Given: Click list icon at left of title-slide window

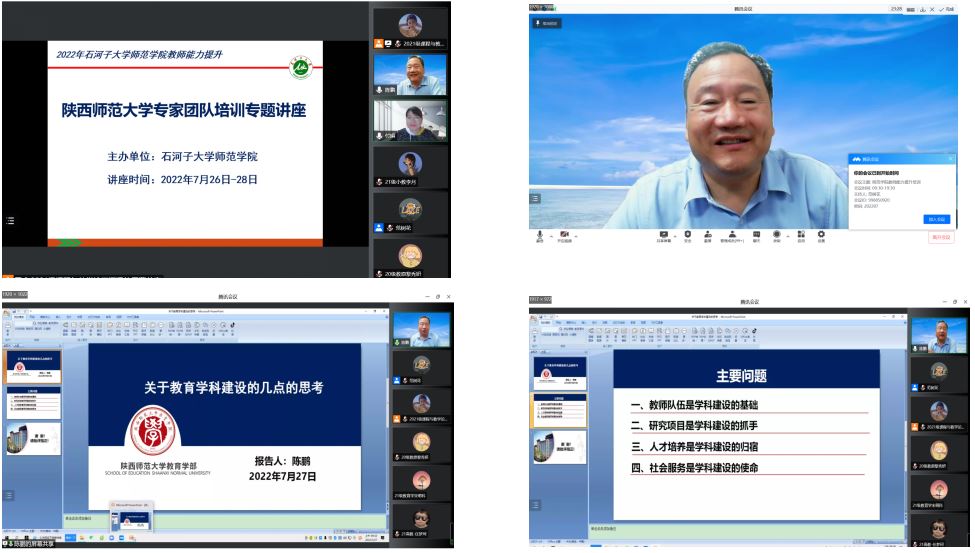Looking at the screenshot, I should tap(9, 495).
